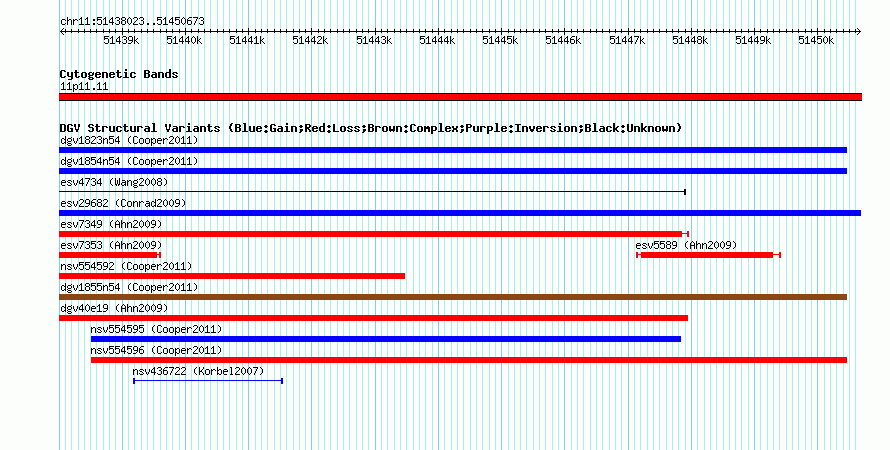Image resolution: width=890 pixels, height=450 pixels.
Task: Click ruler position 51440k
Action: click(x=184, y=41)
